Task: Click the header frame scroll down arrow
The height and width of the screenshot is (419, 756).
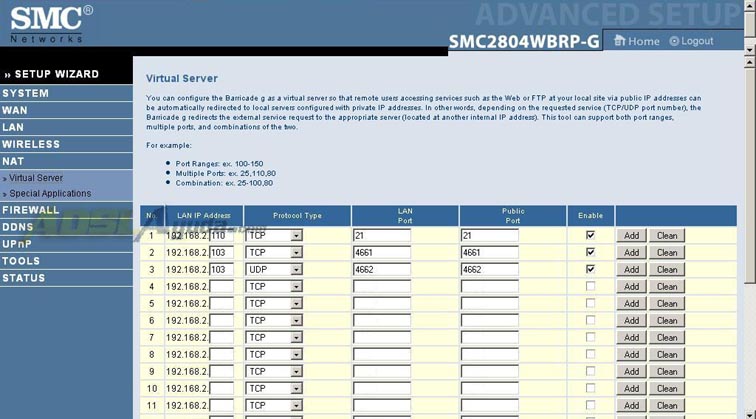Action: pos(750,50)
